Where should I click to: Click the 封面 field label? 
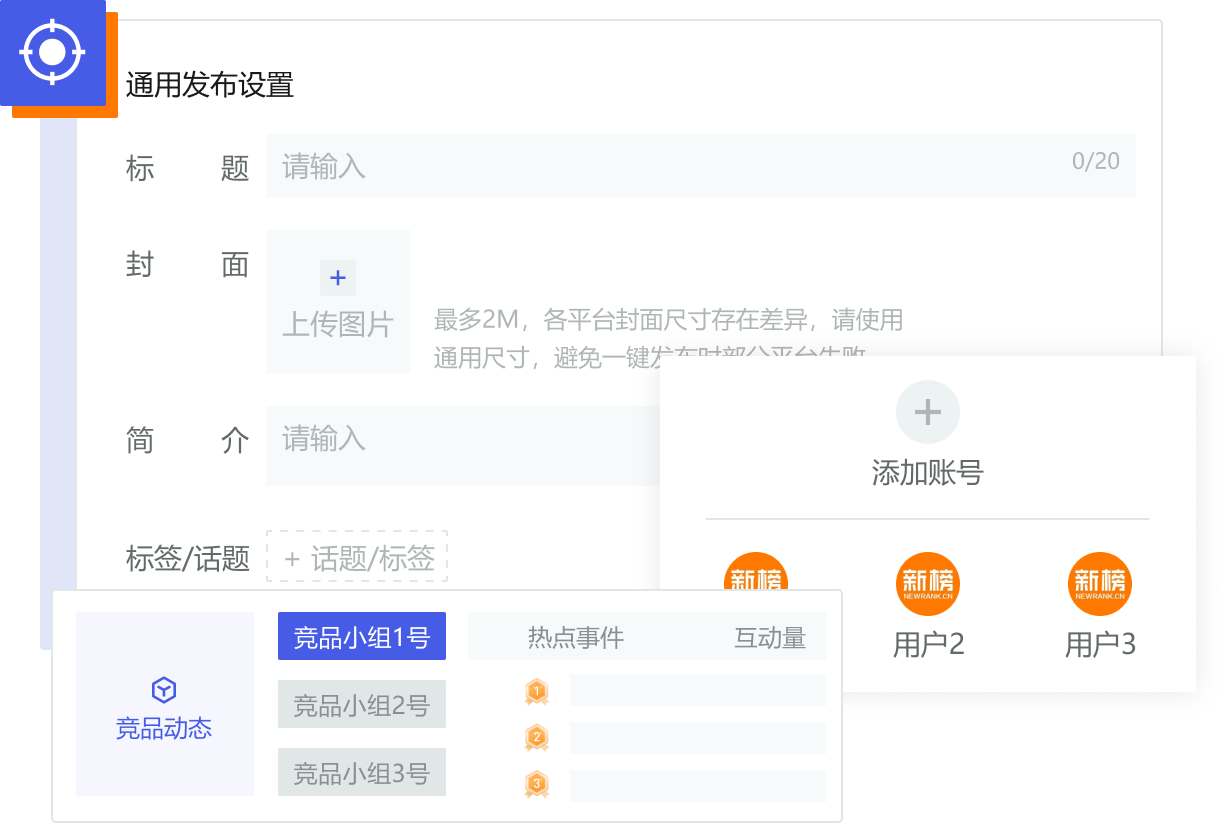(x=188, y=265)
